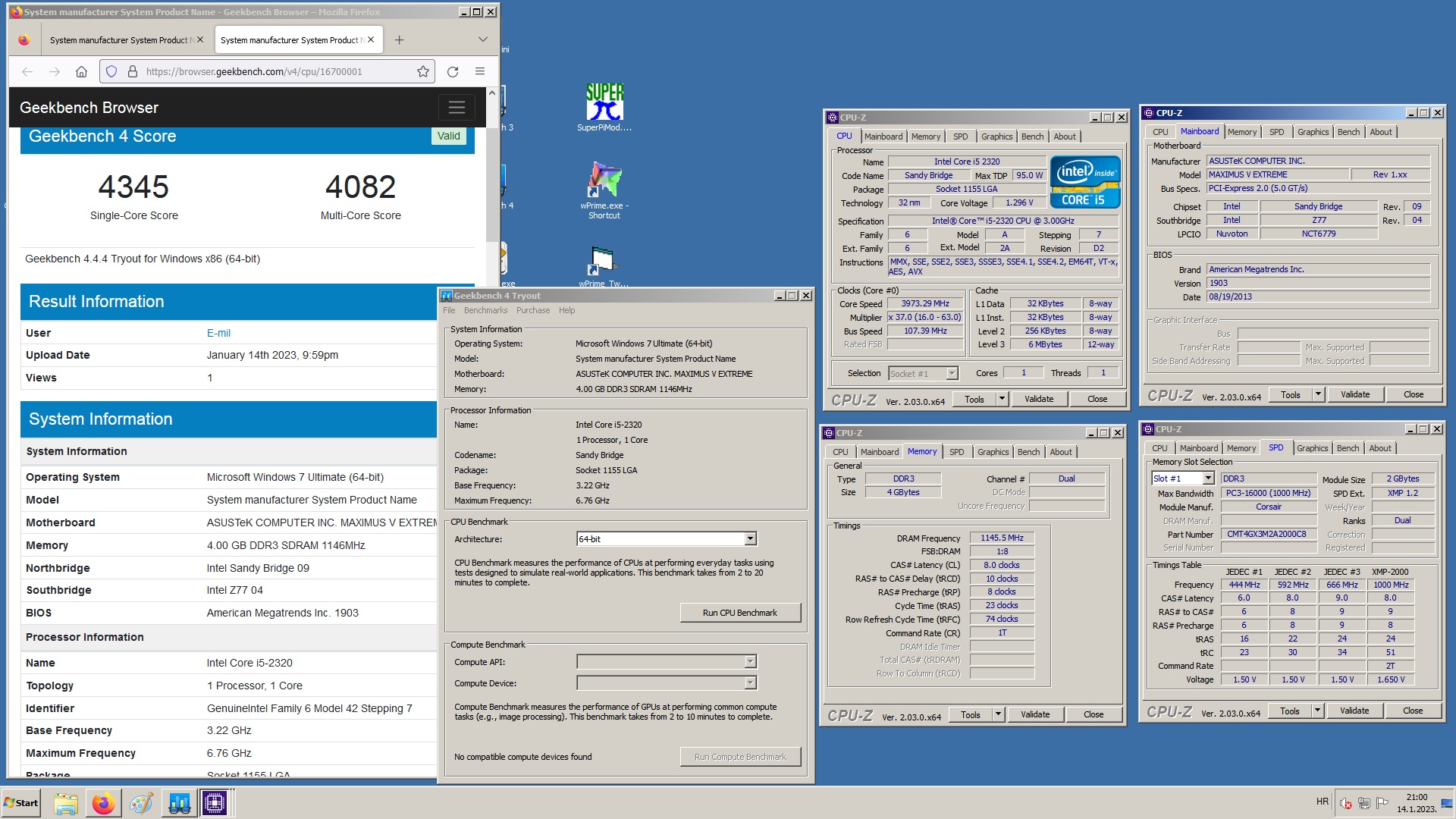Click the Firefox address bar URL

click(x=254, y=71)
